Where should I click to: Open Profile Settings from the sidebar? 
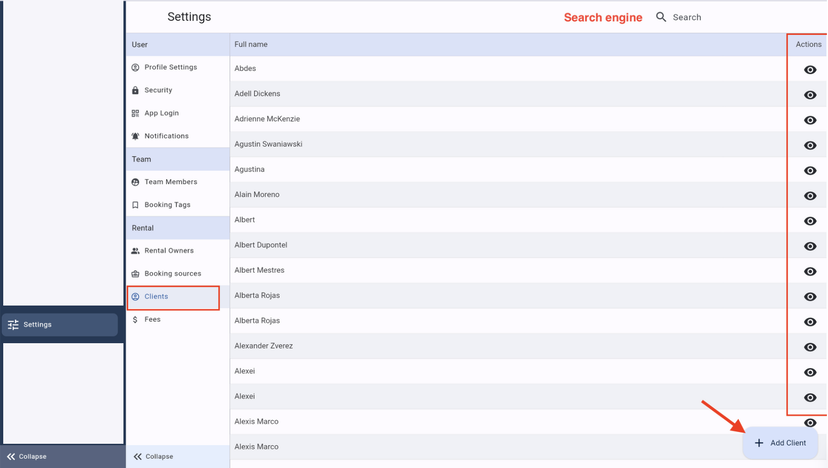(x=170, y=67)
